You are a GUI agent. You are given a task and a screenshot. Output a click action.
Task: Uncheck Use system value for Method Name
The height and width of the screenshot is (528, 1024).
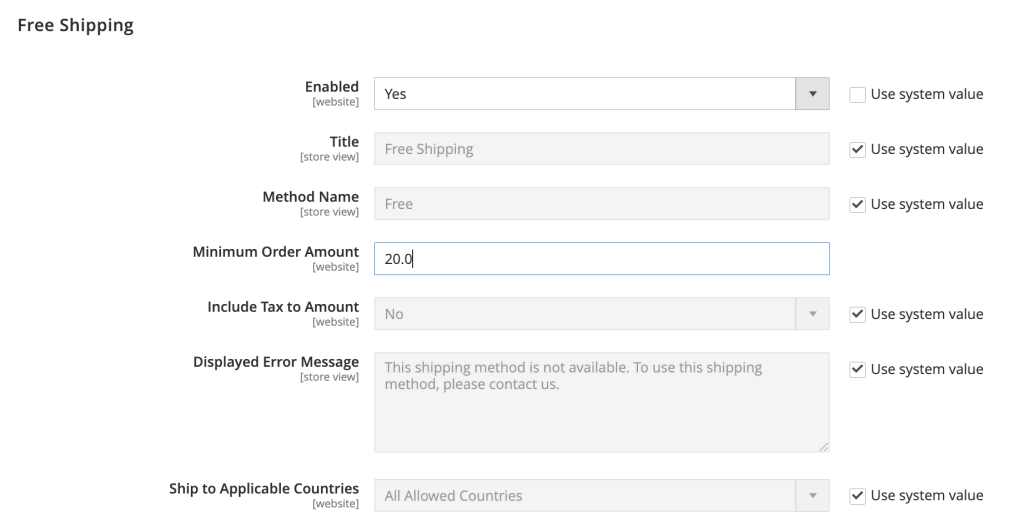click(x=857, y=204)
